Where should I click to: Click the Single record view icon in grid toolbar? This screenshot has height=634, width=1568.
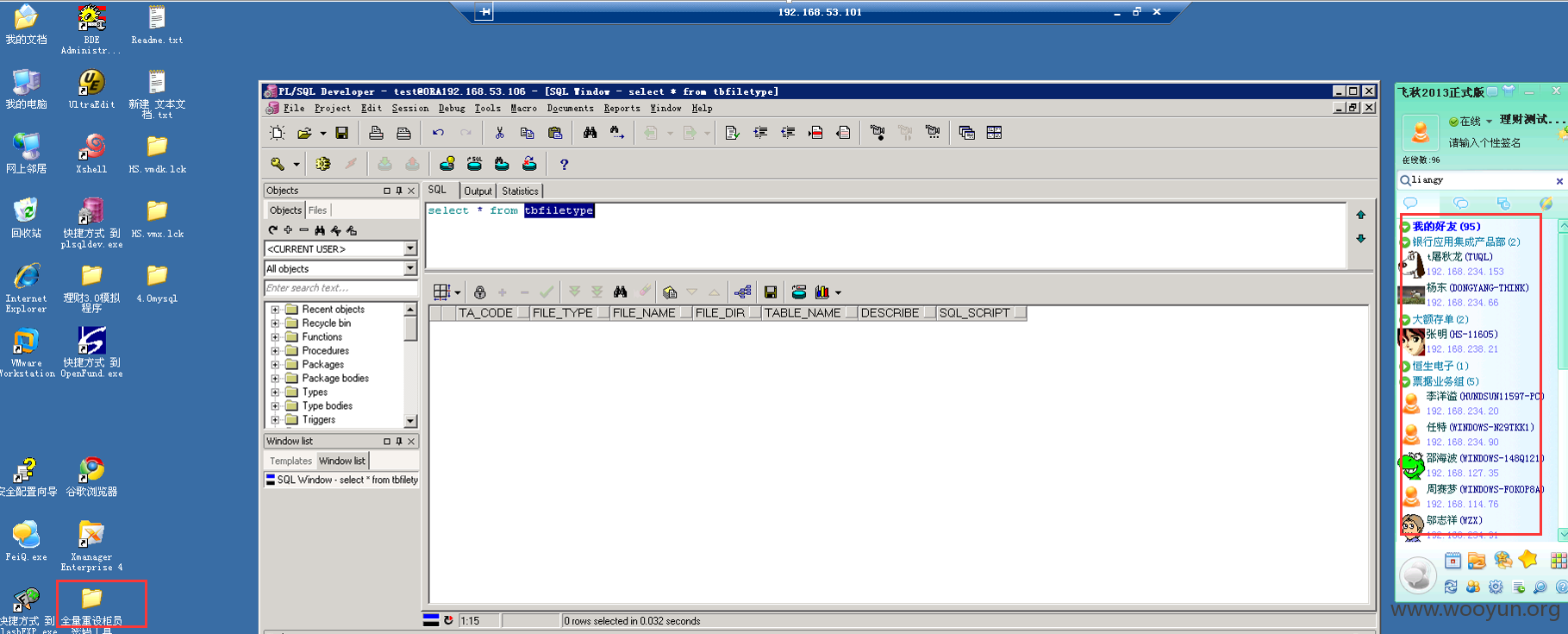click(x=670, y=292)
